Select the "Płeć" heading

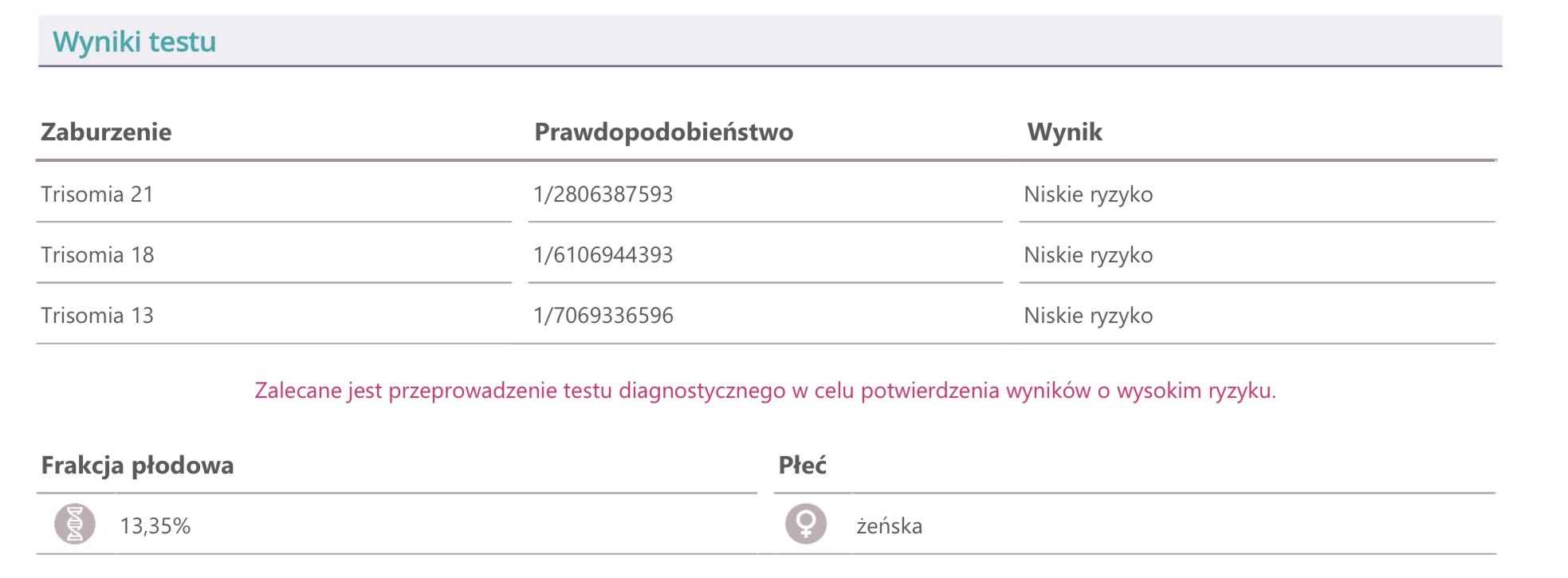coord(802,466)
